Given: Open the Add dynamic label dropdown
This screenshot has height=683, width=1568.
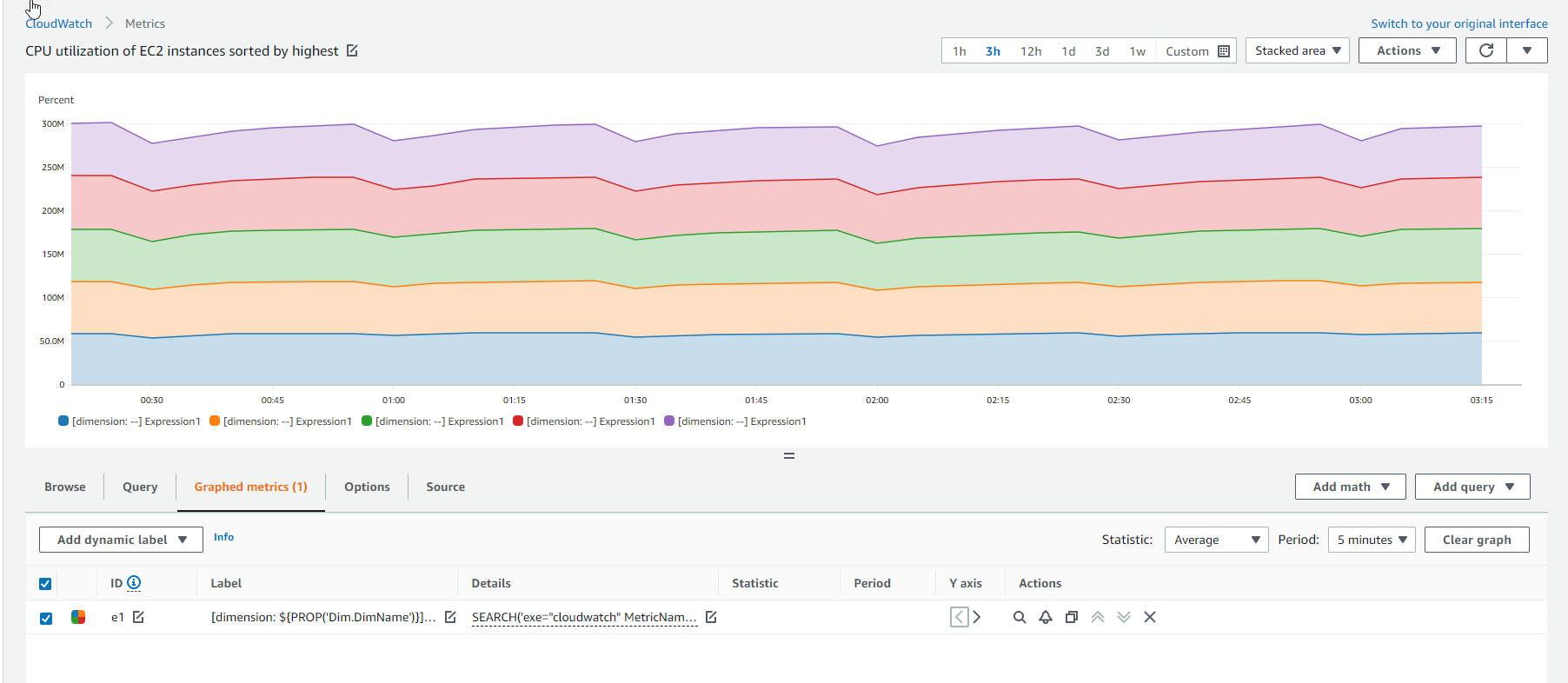Looking at the screenshot, I should [x=121, y=540].
